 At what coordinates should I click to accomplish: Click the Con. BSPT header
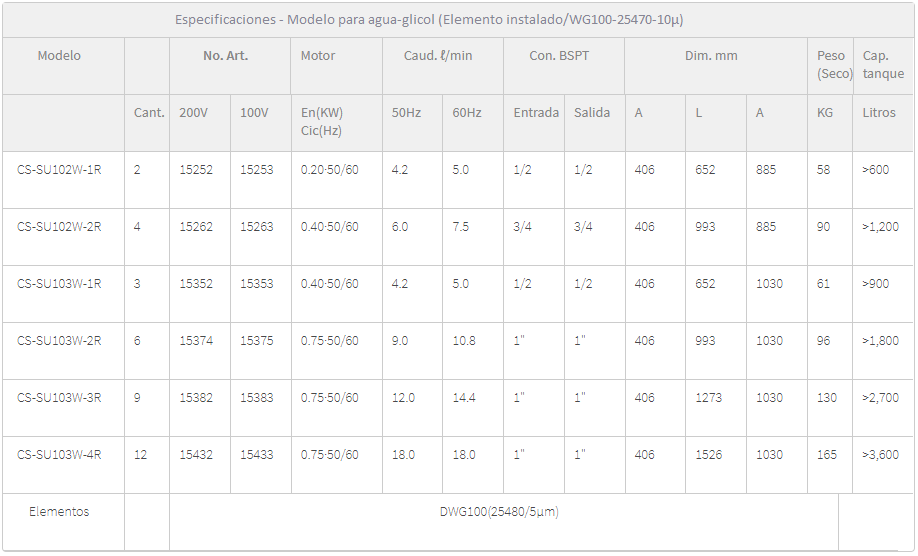click(559, 56)
